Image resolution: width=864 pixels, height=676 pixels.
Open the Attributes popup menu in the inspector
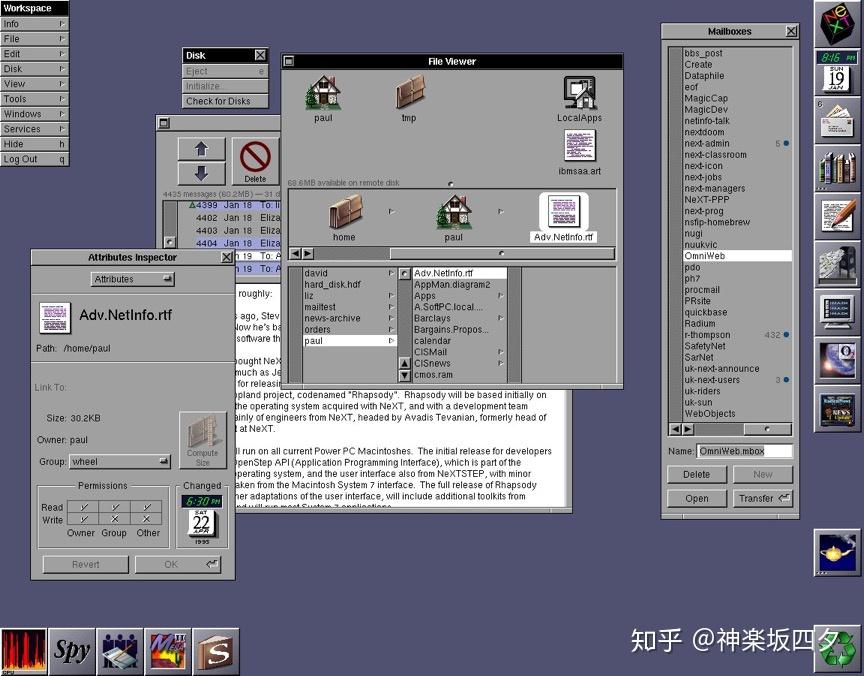[131, 278]
